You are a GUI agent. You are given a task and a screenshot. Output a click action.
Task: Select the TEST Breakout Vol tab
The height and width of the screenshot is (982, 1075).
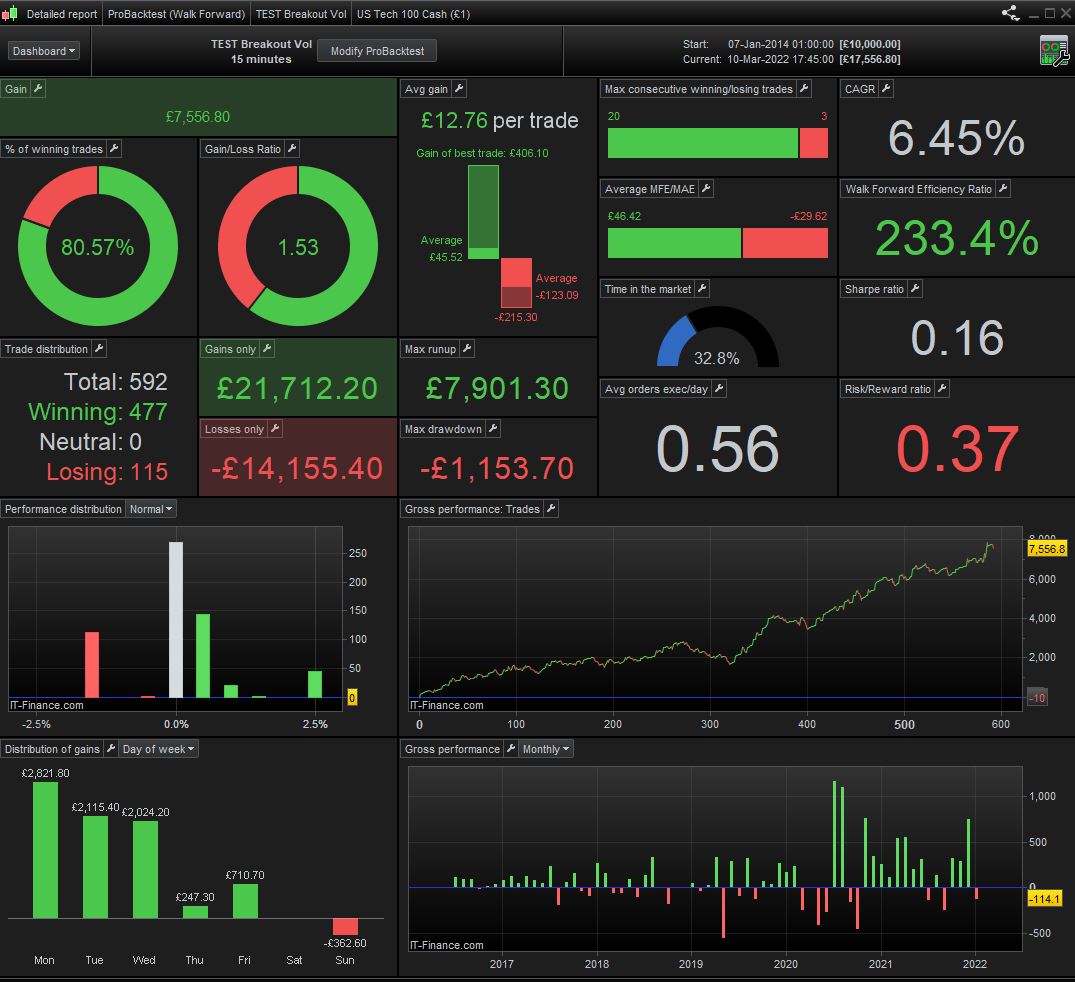pos(301,14)
